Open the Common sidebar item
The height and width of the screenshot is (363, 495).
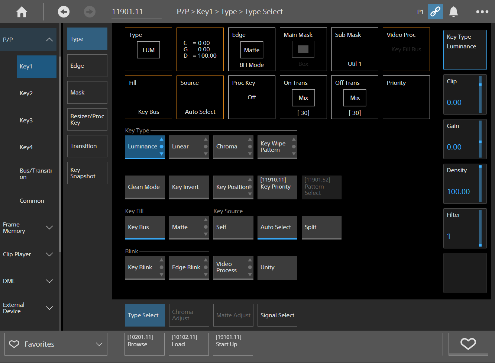[x=37, y=201]
